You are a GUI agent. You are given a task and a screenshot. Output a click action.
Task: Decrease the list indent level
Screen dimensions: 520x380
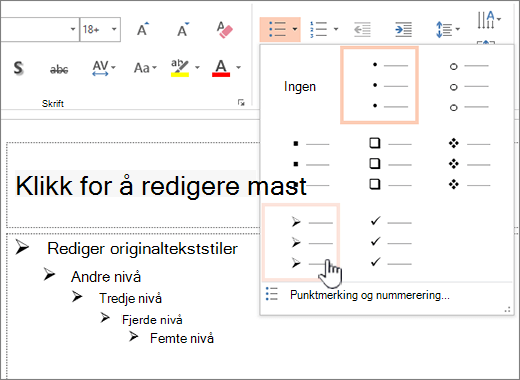[362, 29]
